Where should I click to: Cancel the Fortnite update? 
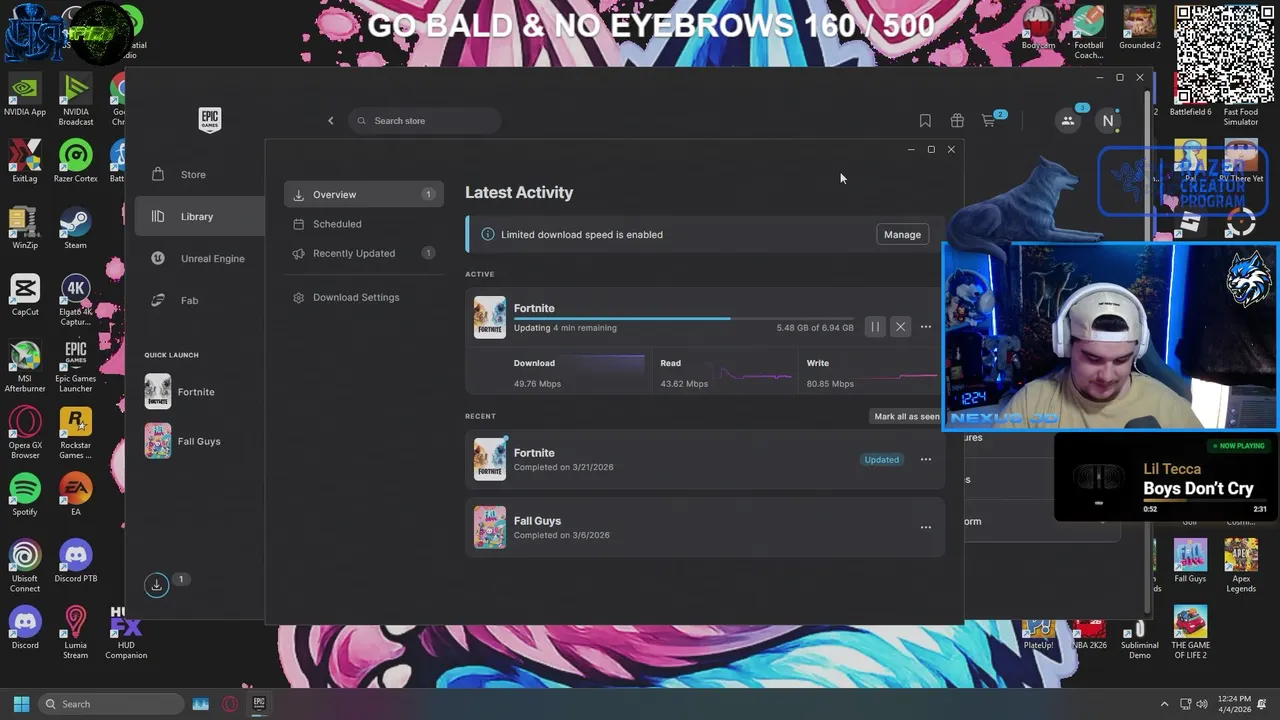[900, 327]
